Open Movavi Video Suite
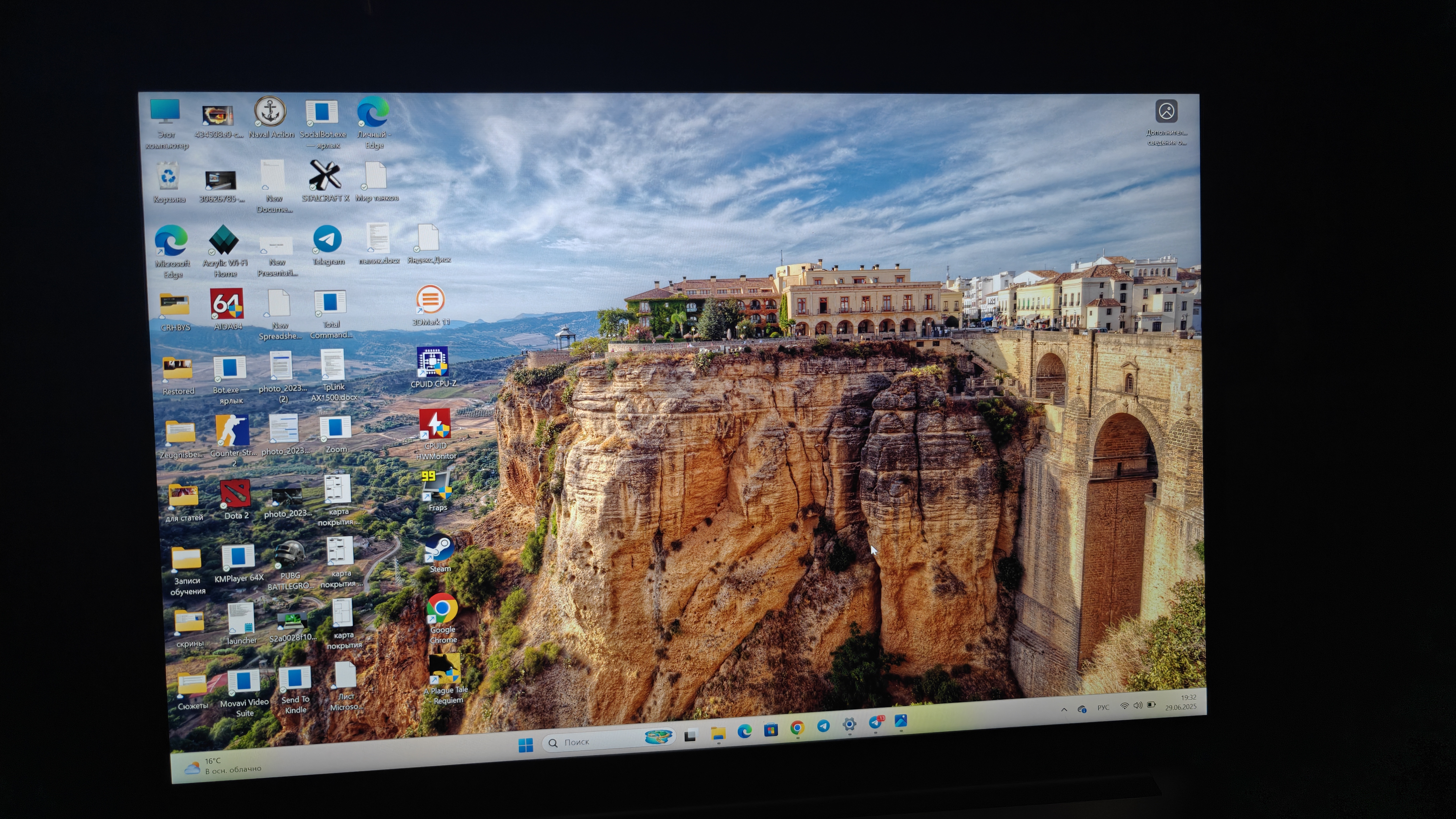The width and height of the screenshot is (1456, 819). point(244,694)
